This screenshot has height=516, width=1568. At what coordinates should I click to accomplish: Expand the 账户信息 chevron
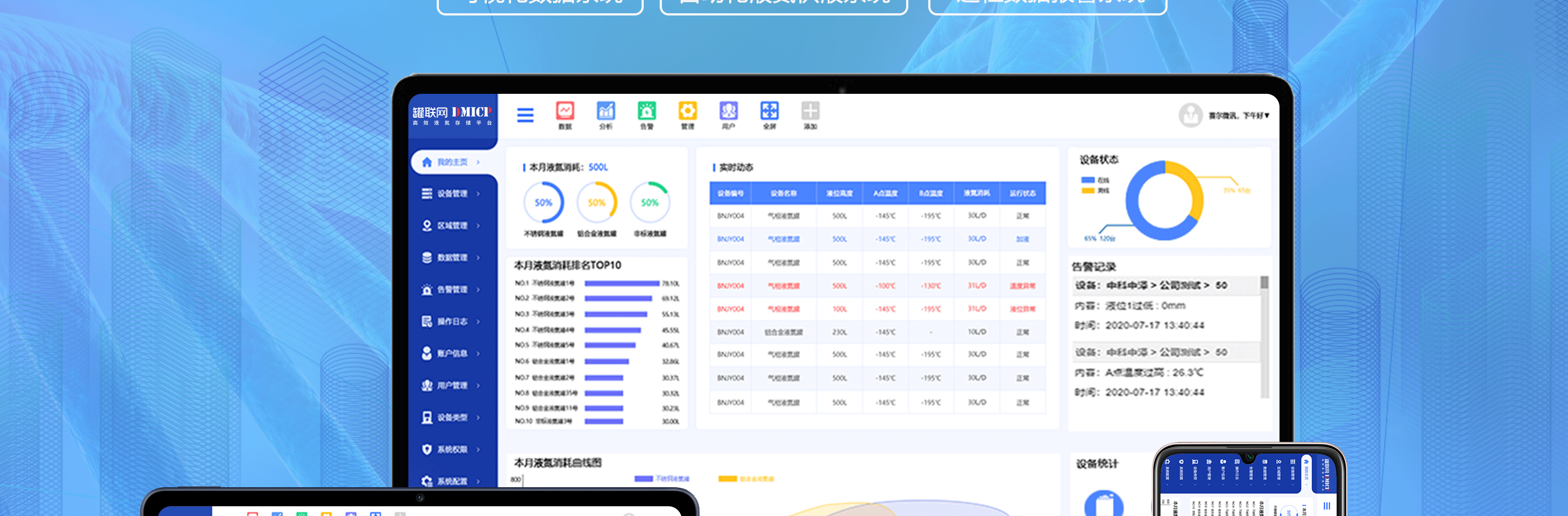tap(478, 354)
